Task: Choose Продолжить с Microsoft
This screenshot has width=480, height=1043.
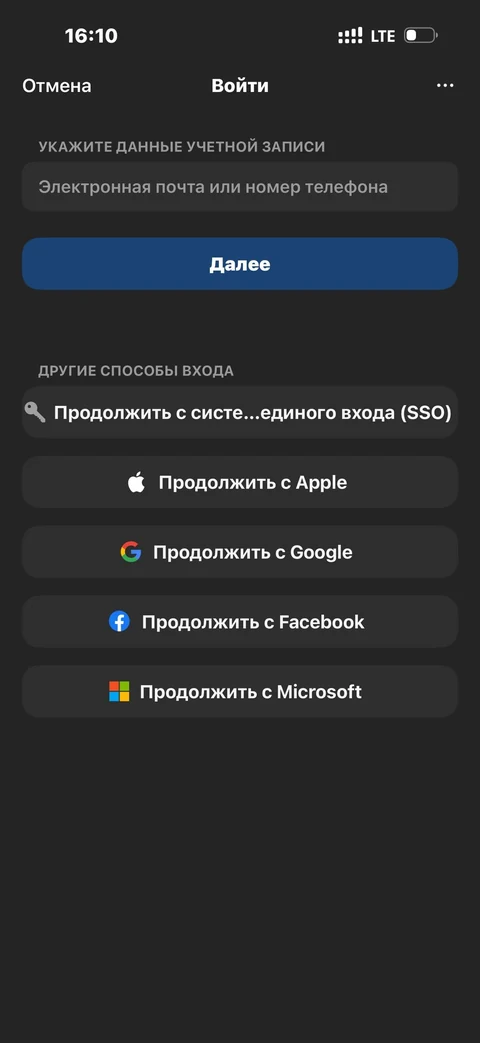Action: 240,691
